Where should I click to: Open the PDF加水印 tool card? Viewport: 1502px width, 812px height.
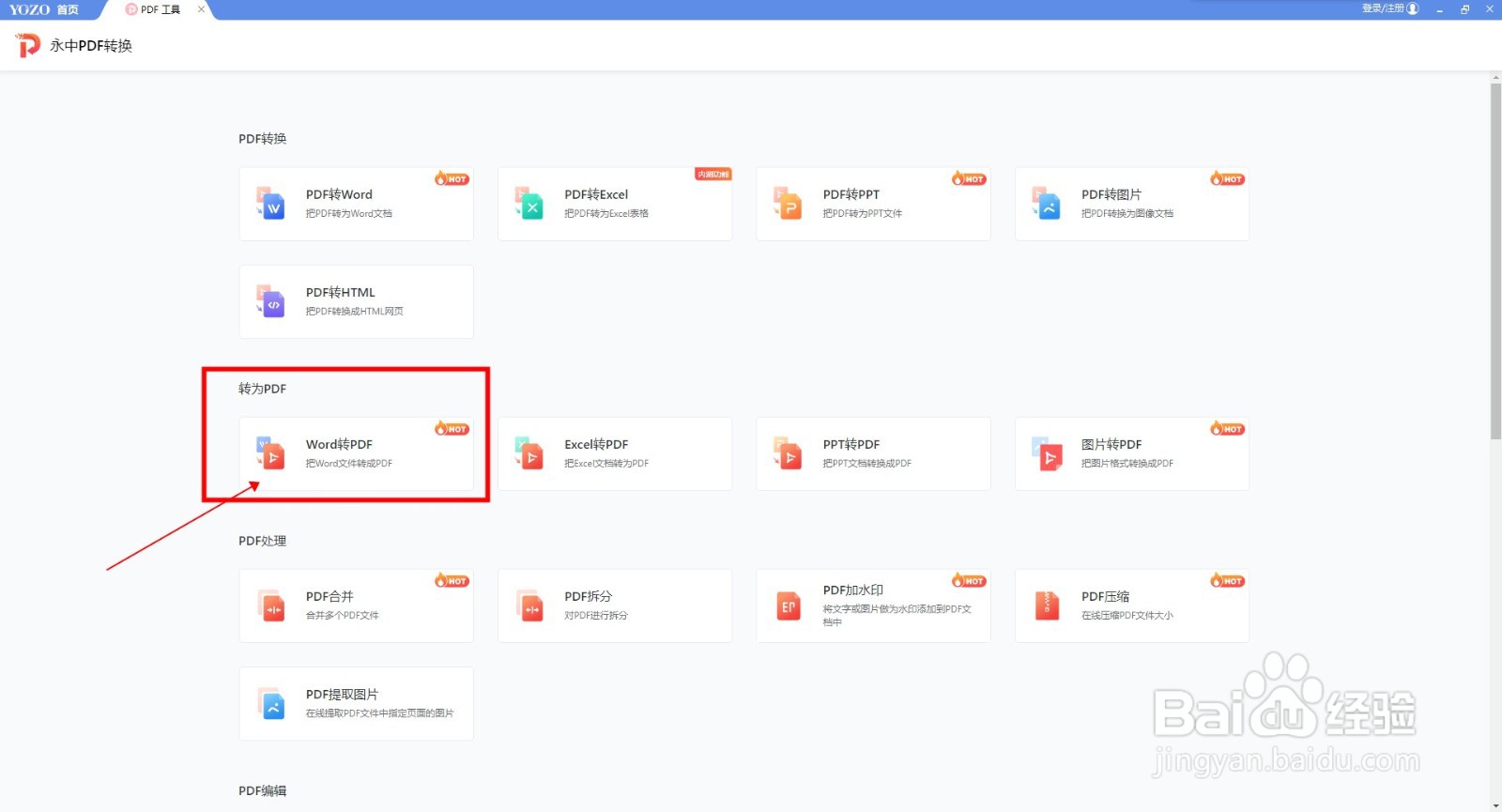point(873,605)
